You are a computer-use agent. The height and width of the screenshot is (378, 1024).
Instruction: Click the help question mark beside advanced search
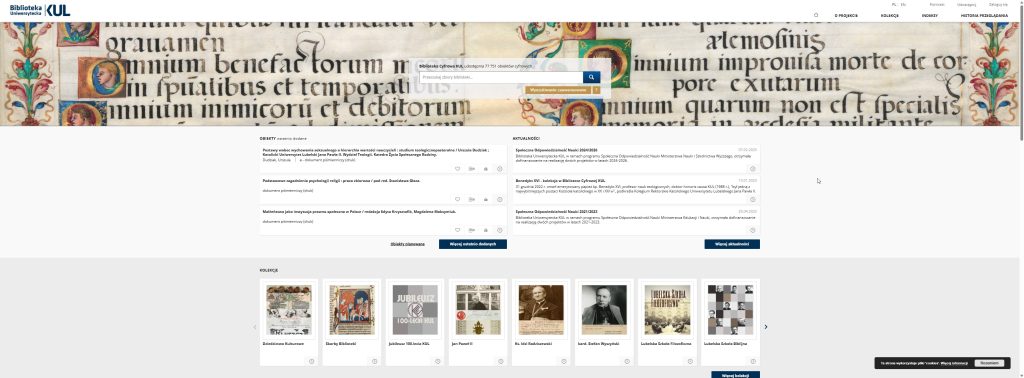(596, 90)
